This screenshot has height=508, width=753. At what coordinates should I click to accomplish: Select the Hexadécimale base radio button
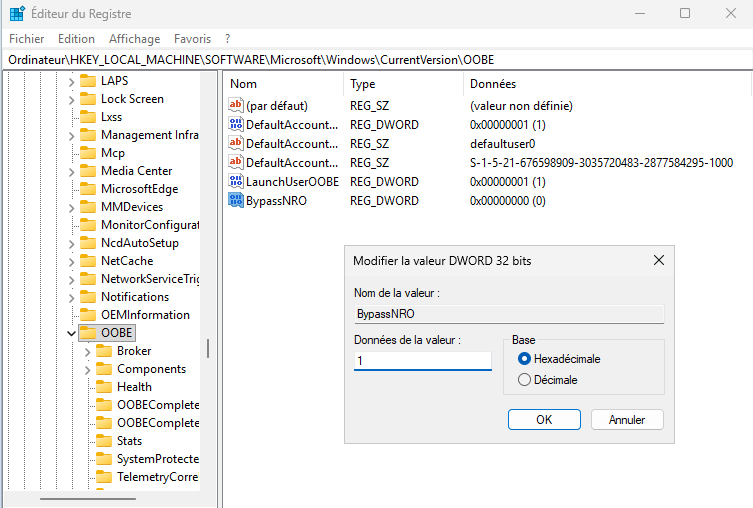pyautogui.click(x=524, y=359)
